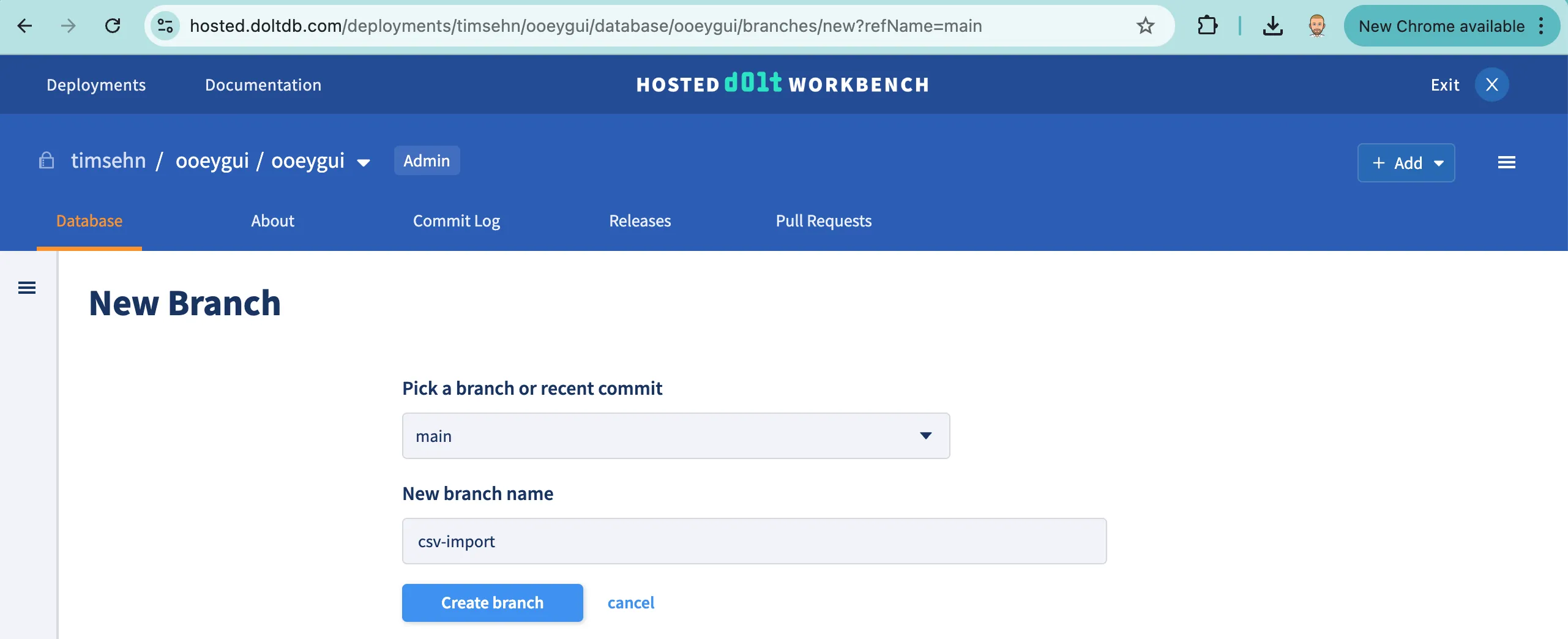1568x639 pixels.
Task: Expand the ooeygui database selector chevron
Action: (x=364, y=162)
